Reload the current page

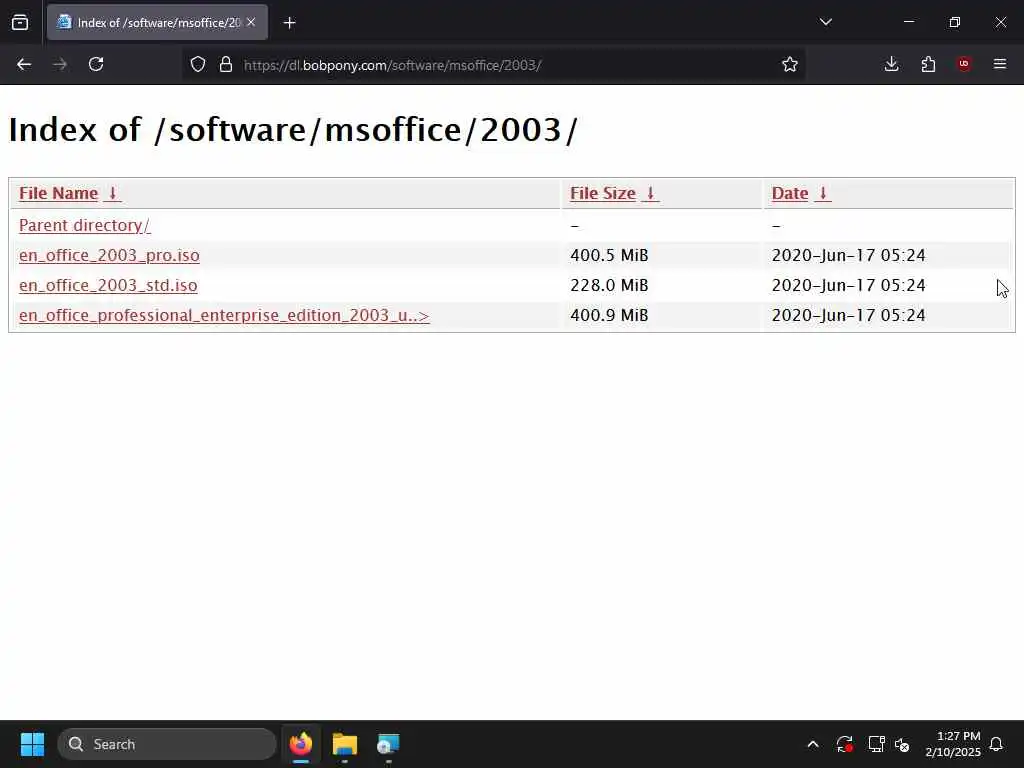(96, 64)
